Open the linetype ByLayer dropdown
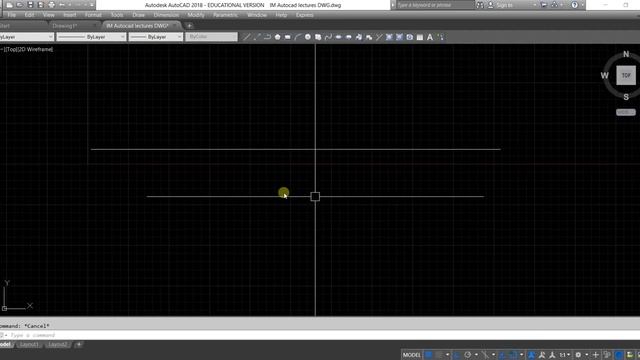This screenshot has width=640, height=360. (x=91, y=37)
